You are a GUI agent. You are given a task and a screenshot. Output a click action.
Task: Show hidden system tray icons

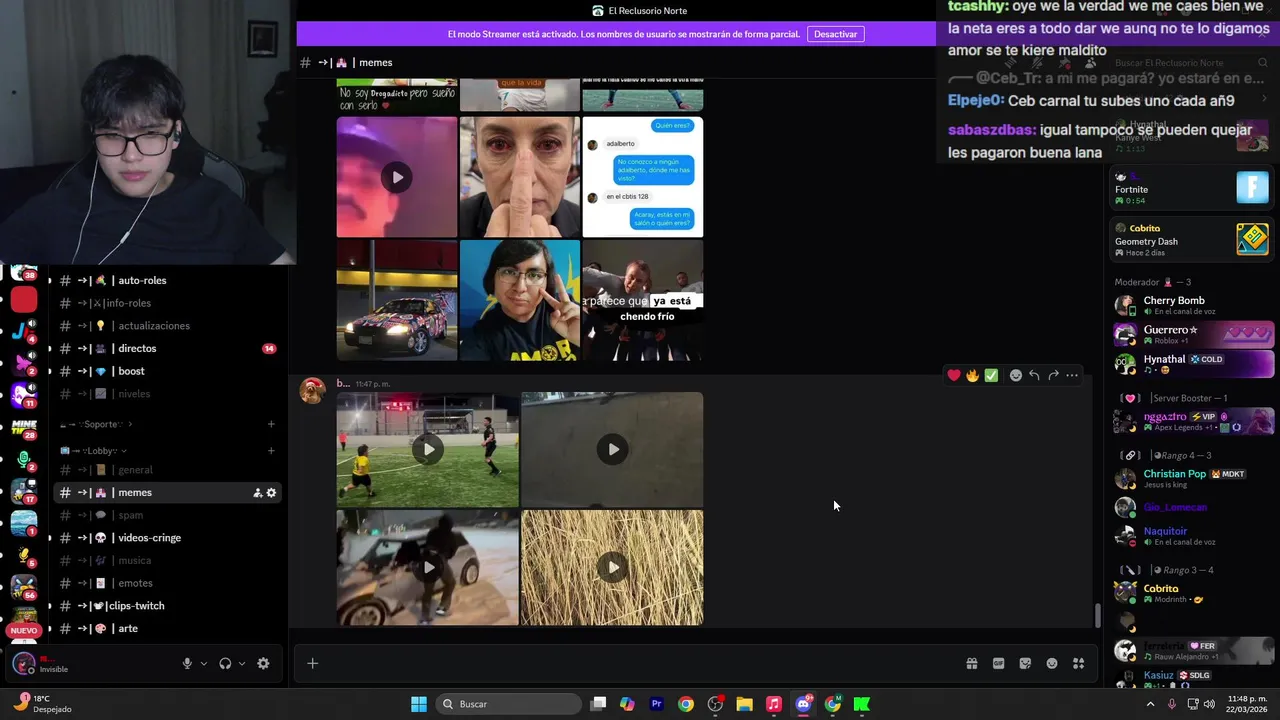tap(1150, 704)
